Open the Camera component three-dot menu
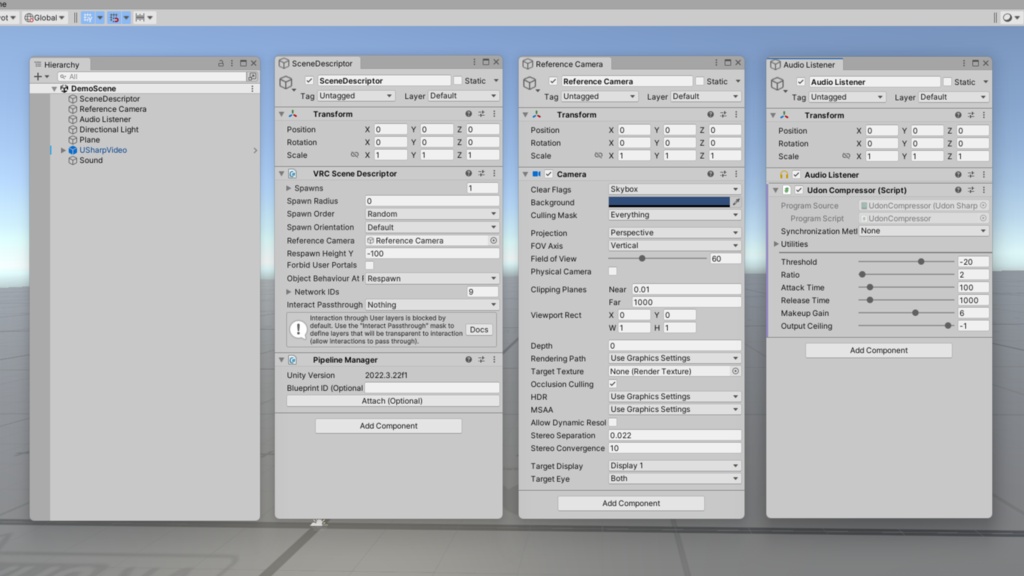This screenshot has height=576, width=1024. coord(736,174)
